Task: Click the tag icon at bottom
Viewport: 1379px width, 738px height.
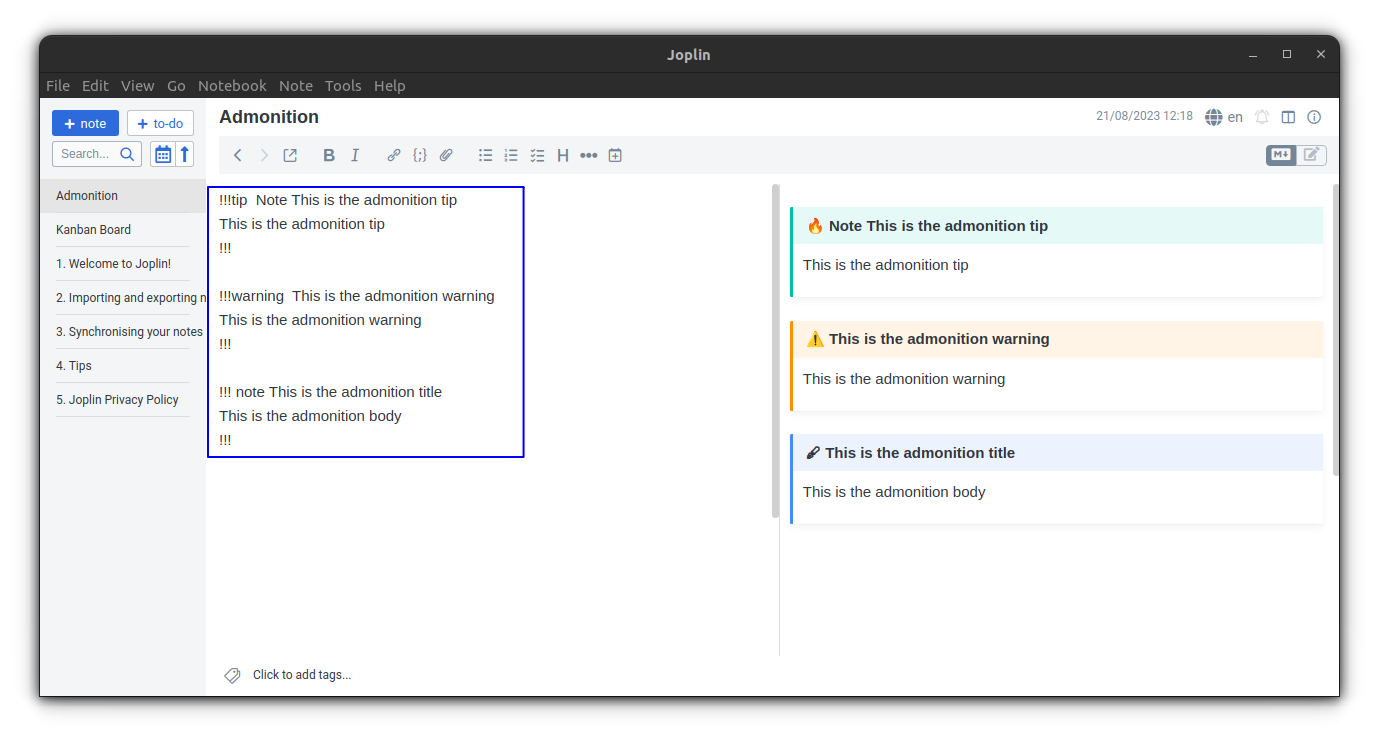Action: pos(232,675)
